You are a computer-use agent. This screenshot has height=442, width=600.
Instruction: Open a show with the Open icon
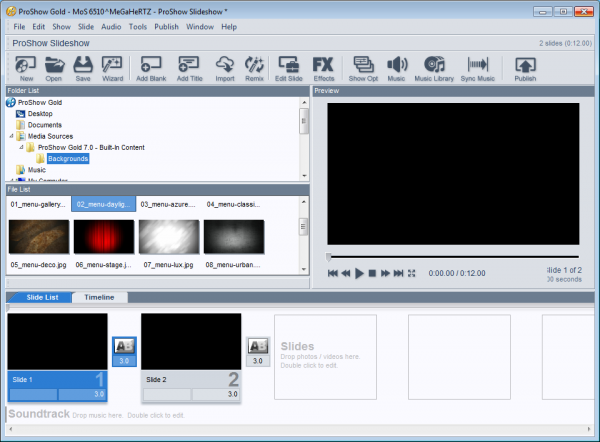click(x=54, y=69)
